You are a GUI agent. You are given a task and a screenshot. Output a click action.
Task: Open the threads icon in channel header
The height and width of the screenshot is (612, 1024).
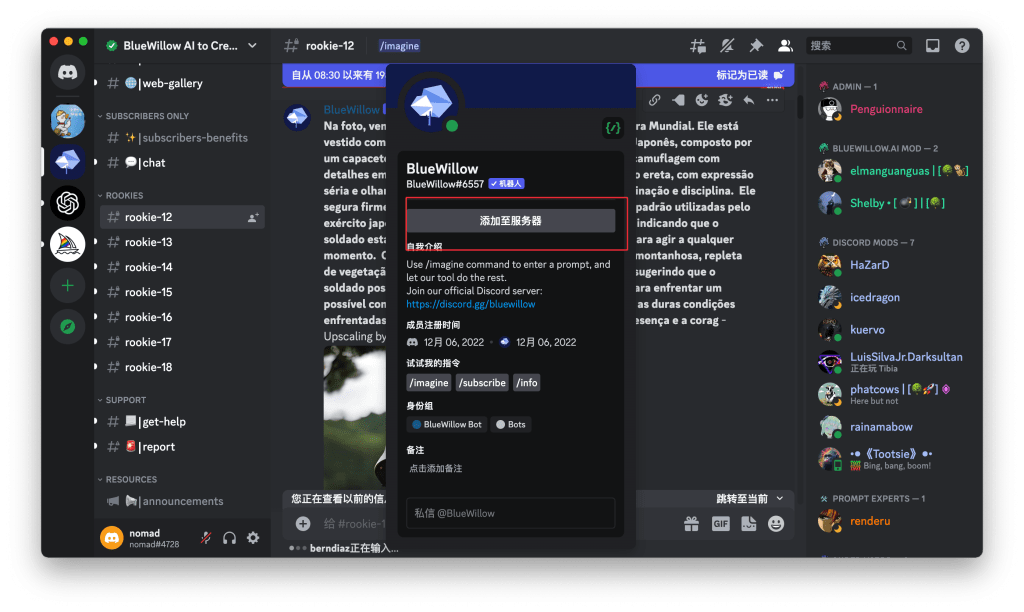tap(697, 46)
